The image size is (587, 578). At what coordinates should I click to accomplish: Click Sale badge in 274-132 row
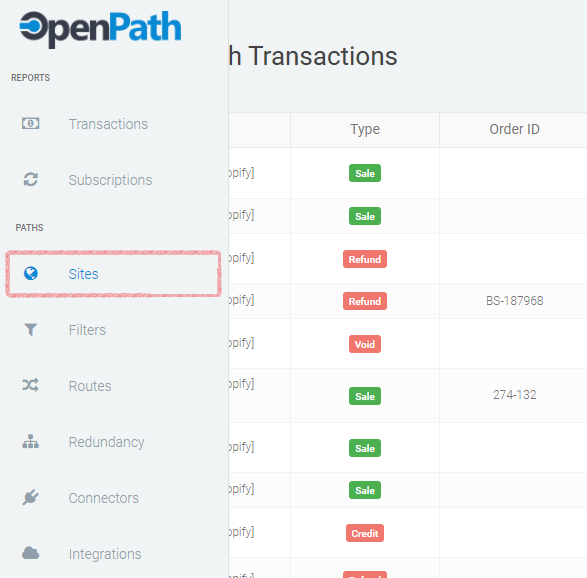pyautogui.click(x=365, y=396)
